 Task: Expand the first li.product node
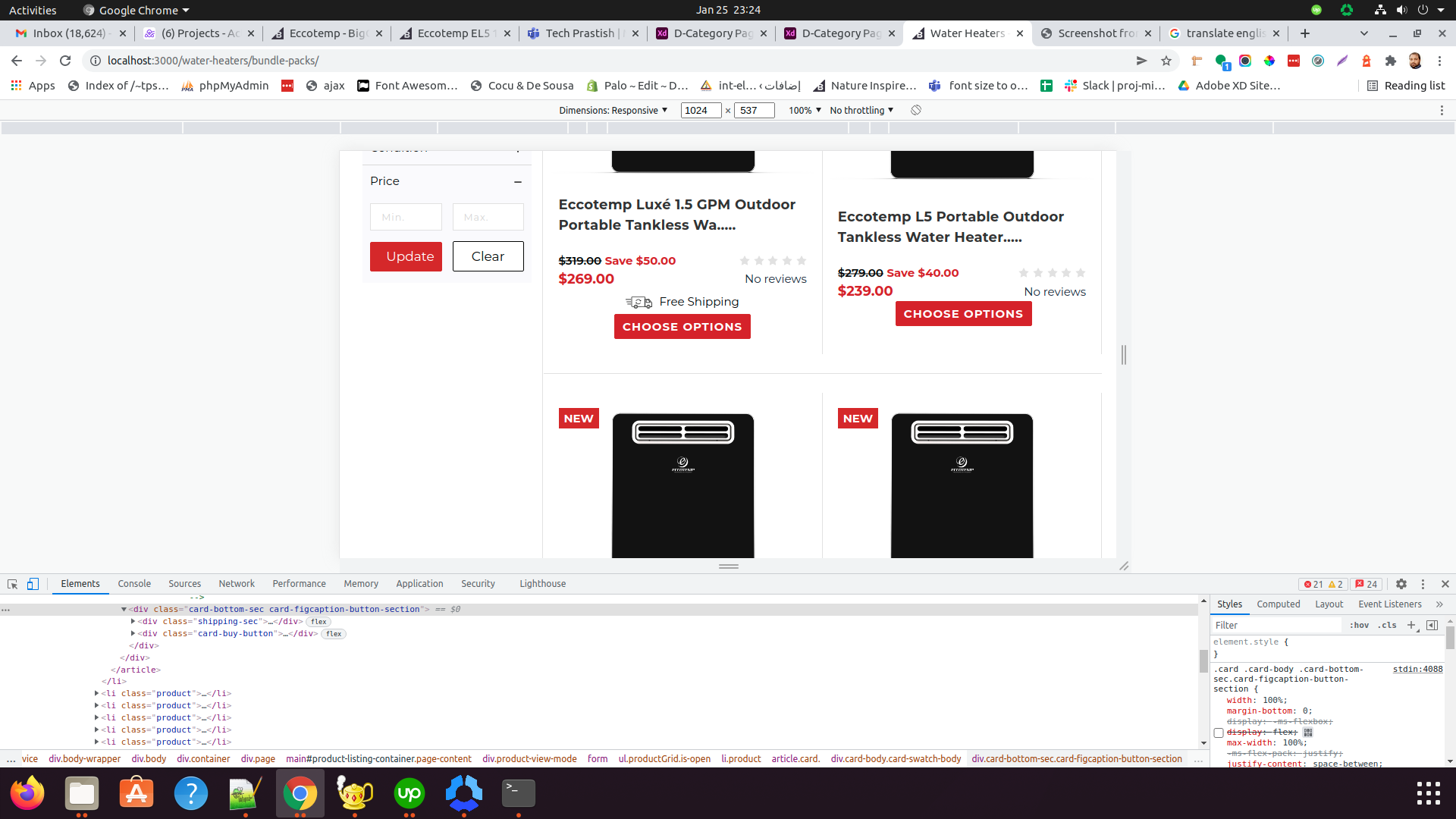tap(96, 694)
